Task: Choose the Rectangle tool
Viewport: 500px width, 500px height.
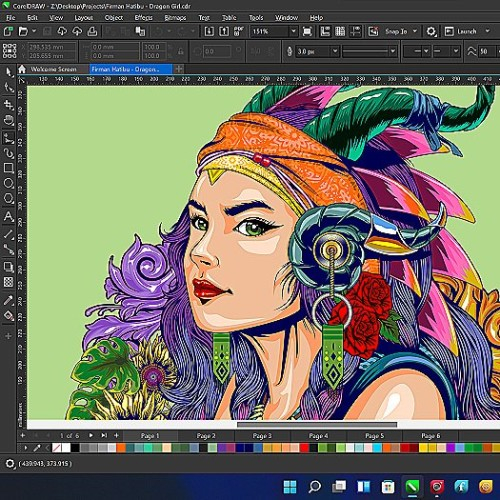Action: pos(9,168)
